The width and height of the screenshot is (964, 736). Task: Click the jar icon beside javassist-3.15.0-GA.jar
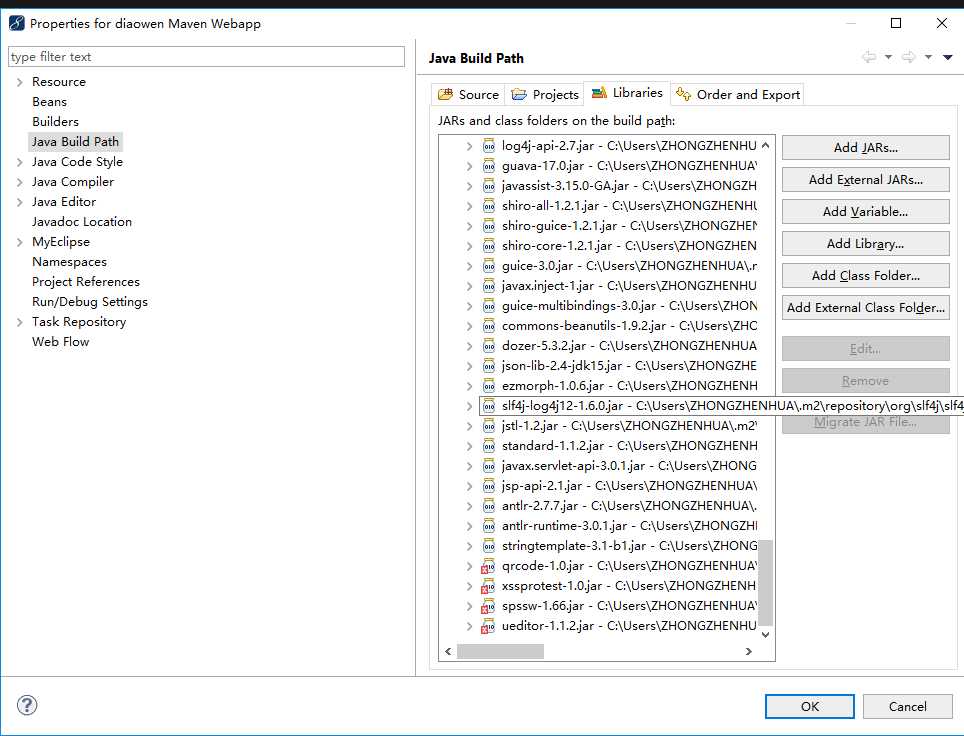pyautogui.click(x=489, y=186)
